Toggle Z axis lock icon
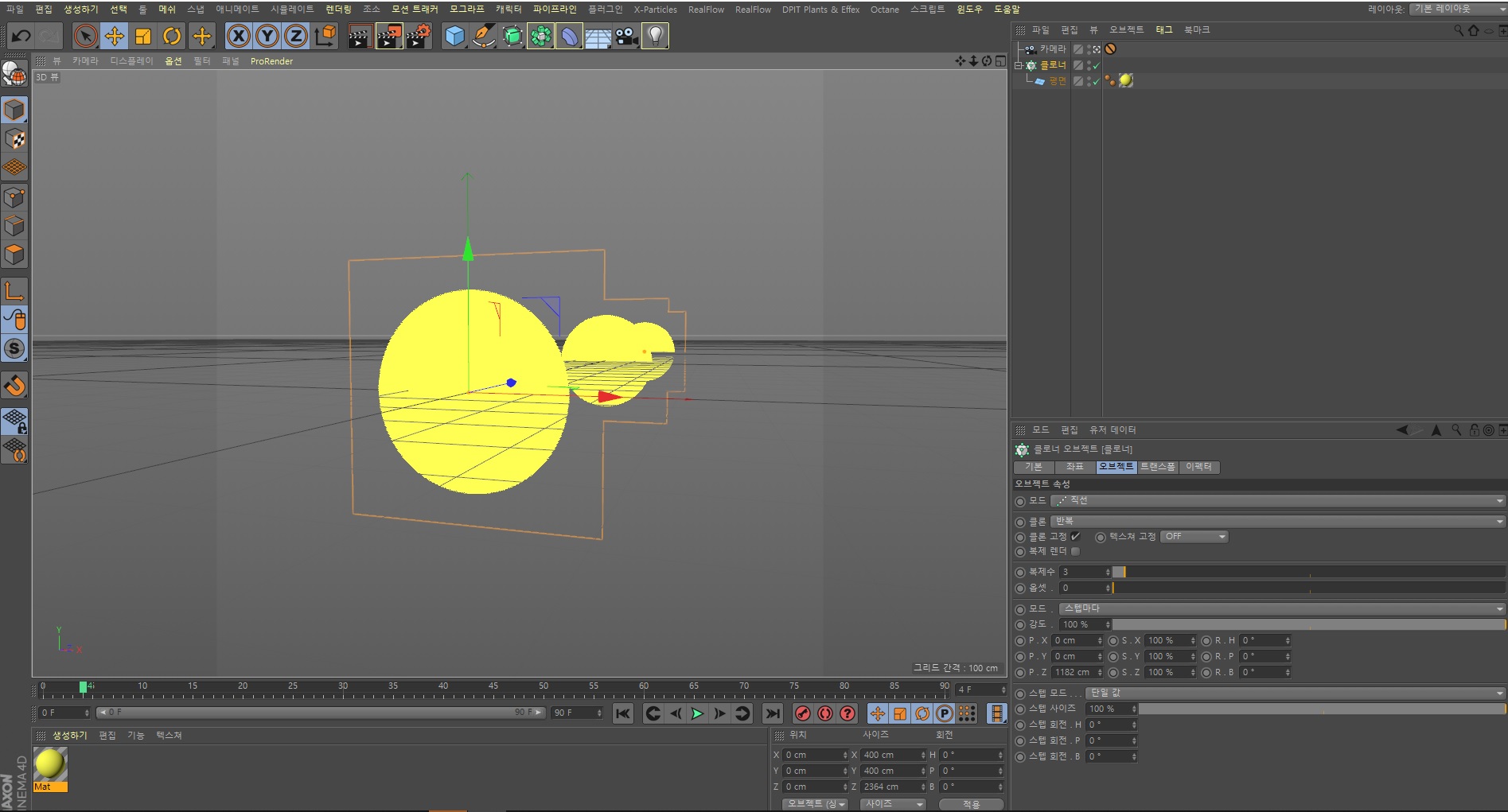The image size is (1508, 812). coord(296,36)
